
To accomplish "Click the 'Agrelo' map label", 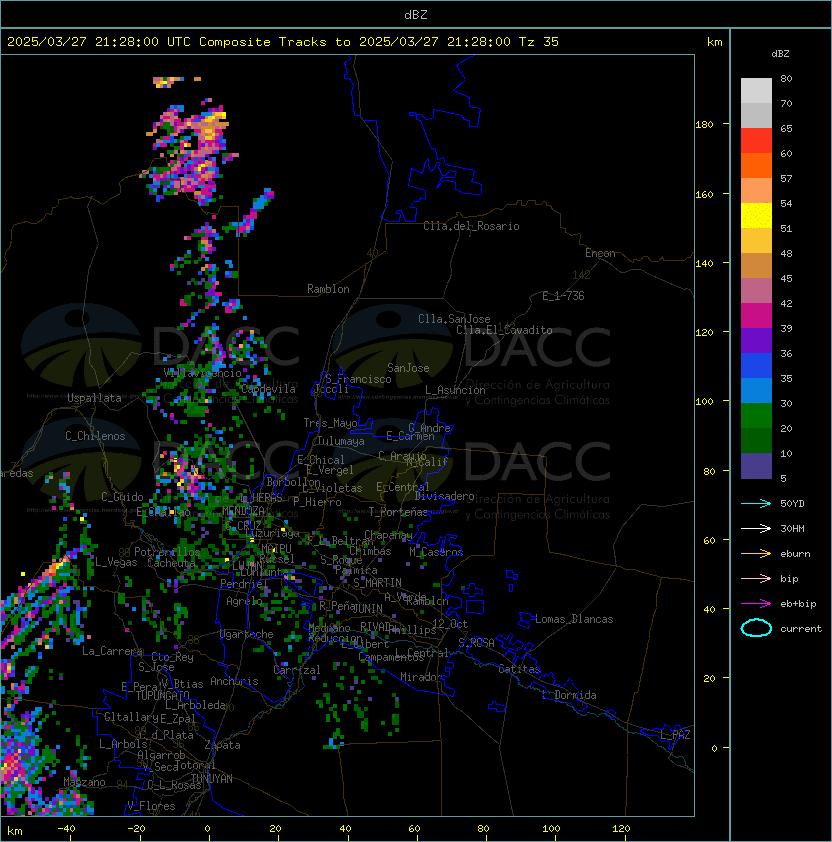I will (x=244, y=601).
